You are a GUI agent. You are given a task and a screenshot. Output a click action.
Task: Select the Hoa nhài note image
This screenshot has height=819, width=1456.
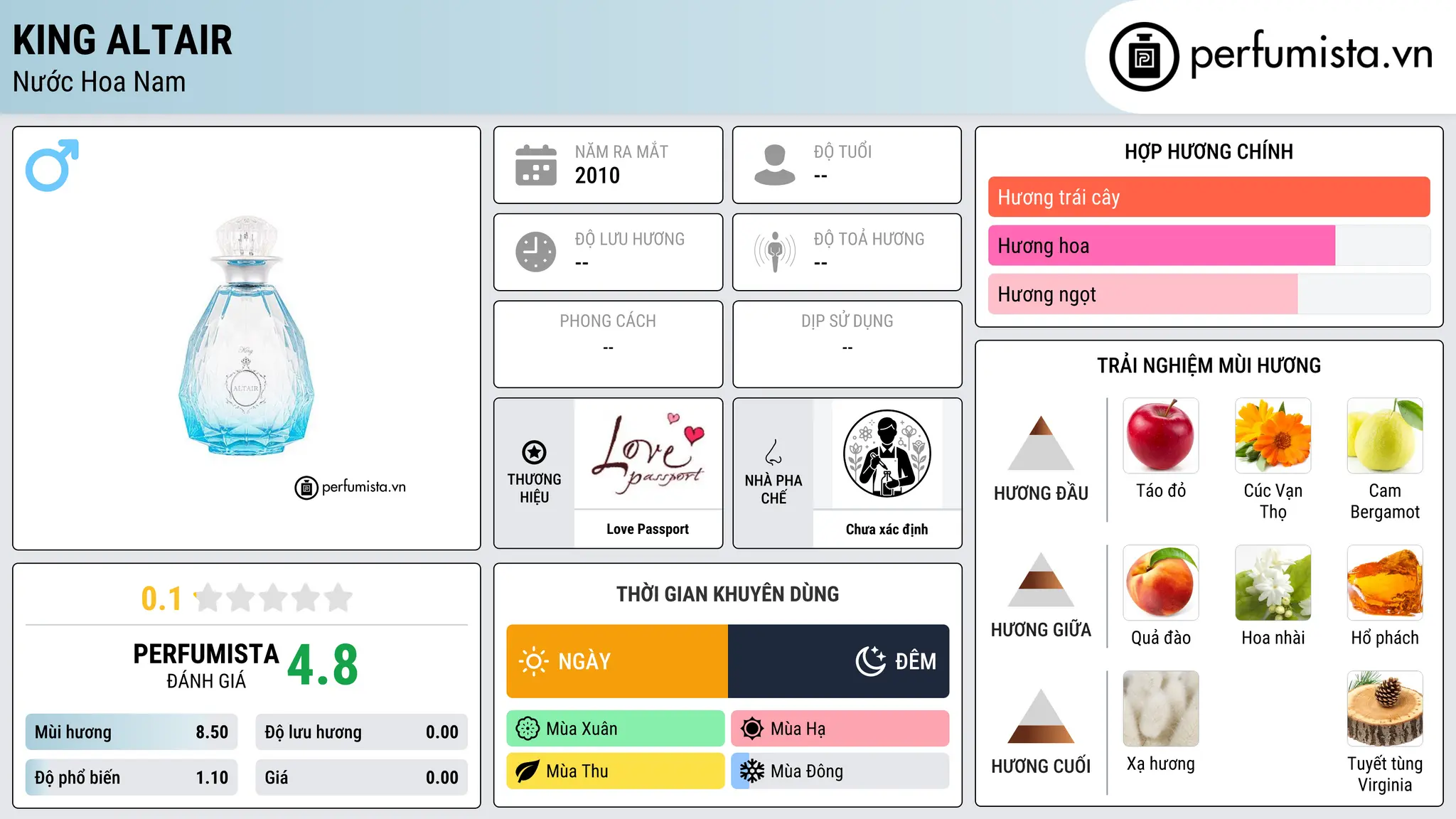pos(1273,583)
